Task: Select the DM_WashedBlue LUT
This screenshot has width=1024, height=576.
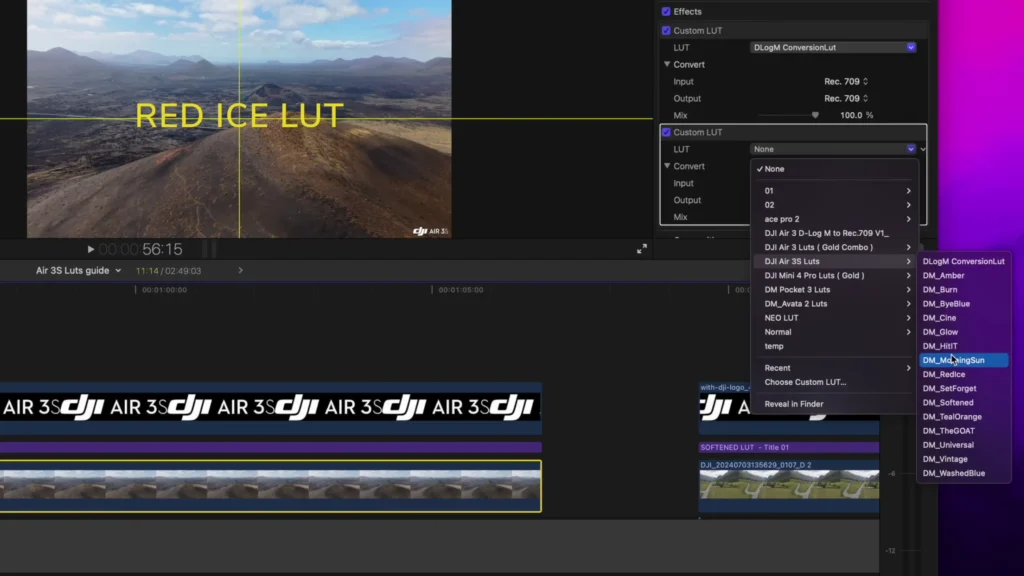Action: tap(964, 473)
